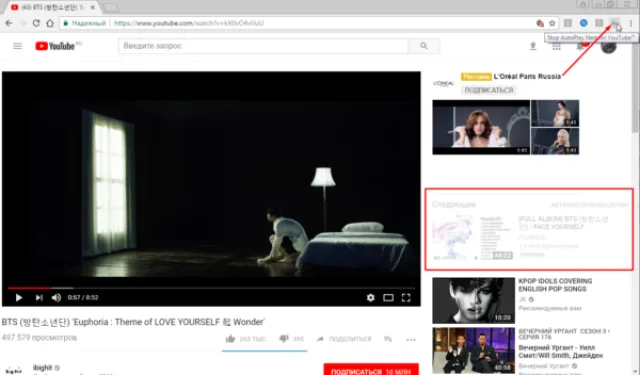Click the Stop AutoPlay Next extension icon
The image size is (640, 375).
pyautogui.click(x=614, y=23)
